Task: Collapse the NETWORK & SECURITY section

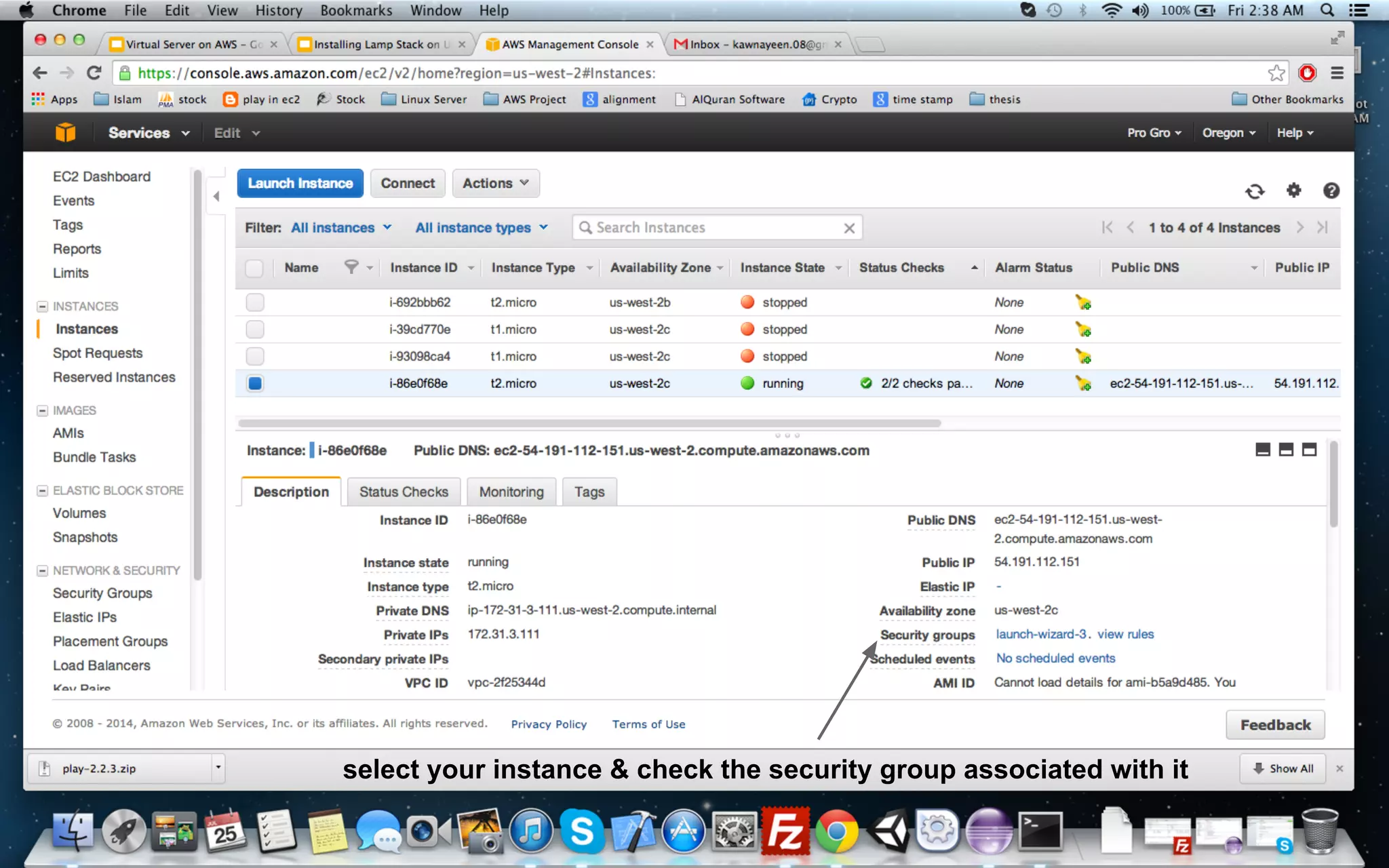Action: coord(42,571)
